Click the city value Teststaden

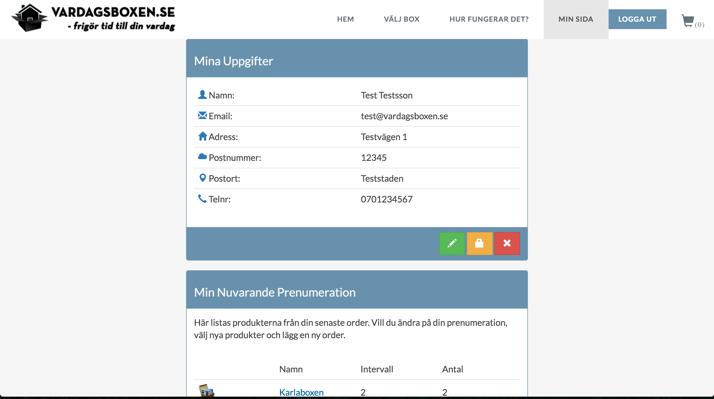(382, 179)
